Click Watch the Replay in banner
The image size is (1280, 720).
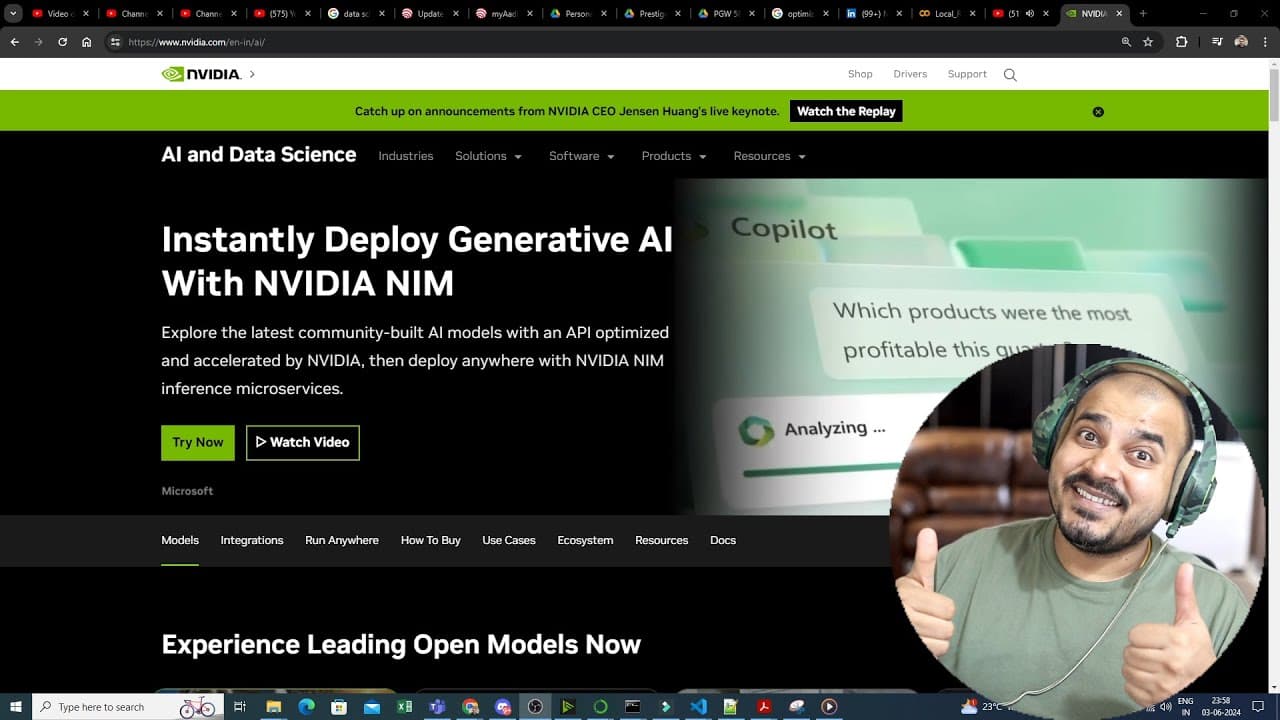coord(846,111)
